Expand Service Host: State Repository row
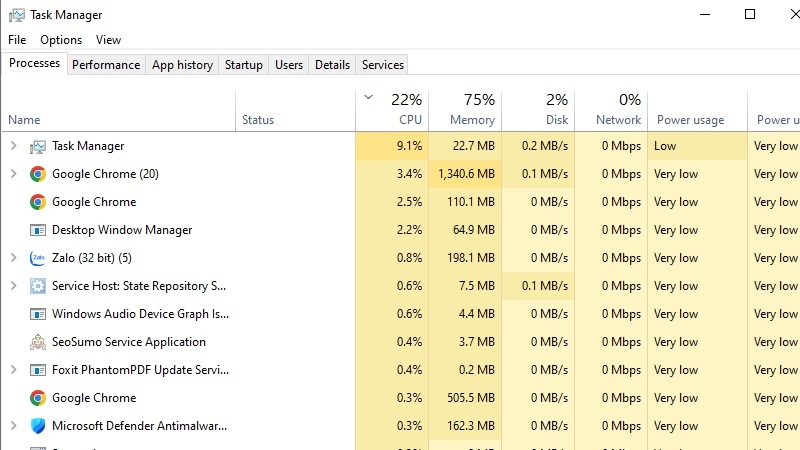The image size is (800, 450). tap(14, 286)
